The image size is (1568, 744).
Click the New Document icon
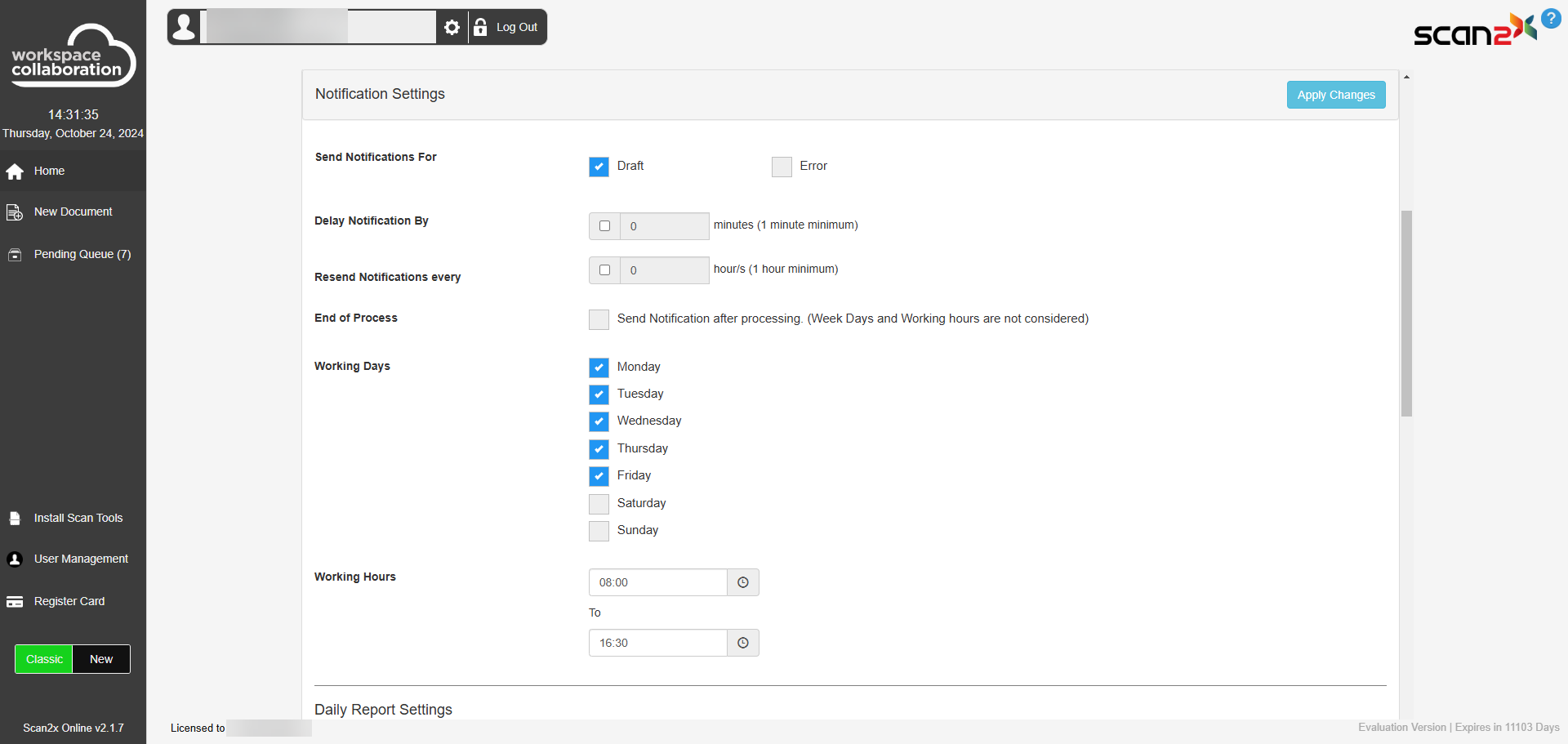(x=15, y=212)
